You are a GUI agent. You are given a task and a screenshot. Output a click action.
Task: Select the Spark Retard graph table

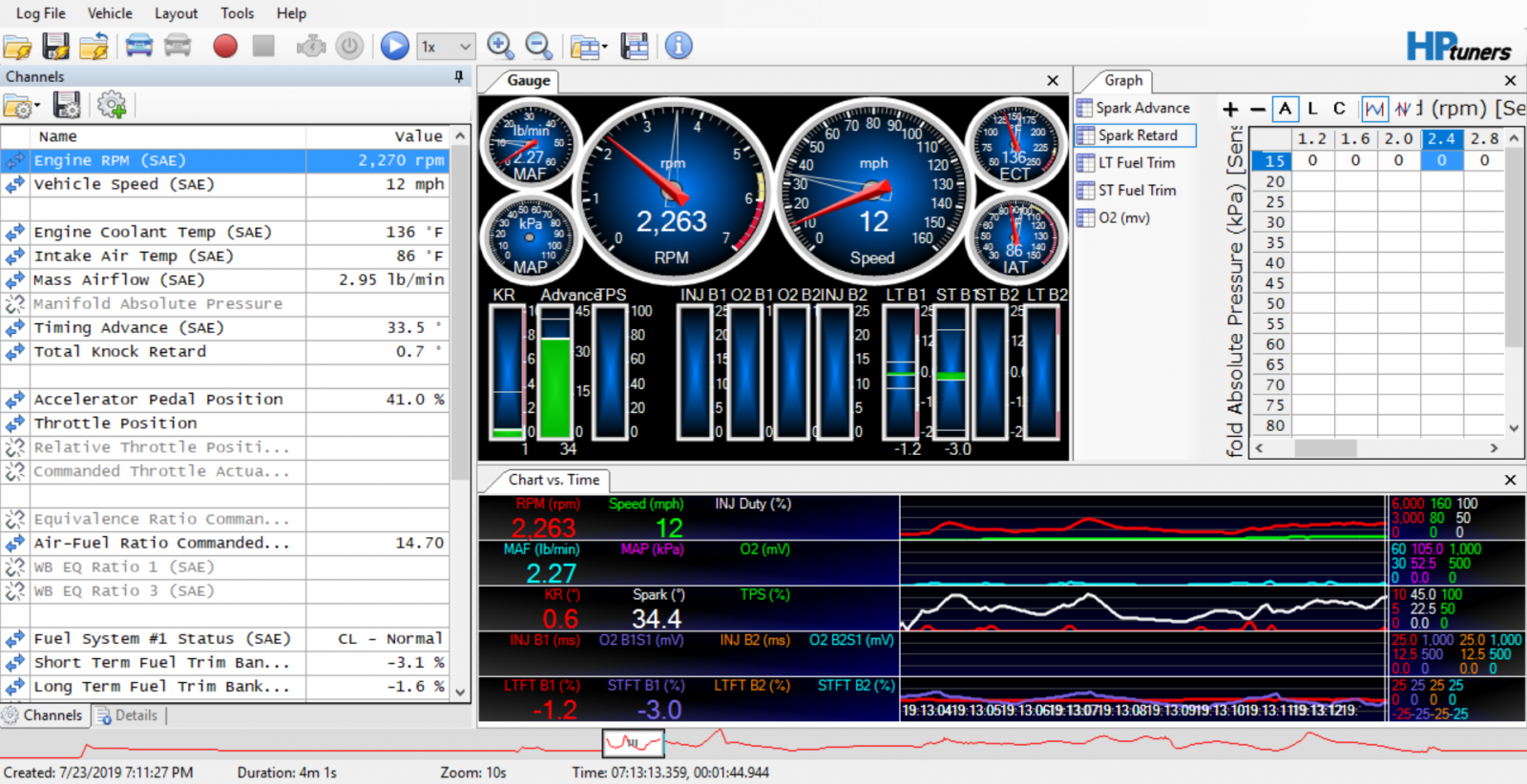click(x=1136, y=135)
